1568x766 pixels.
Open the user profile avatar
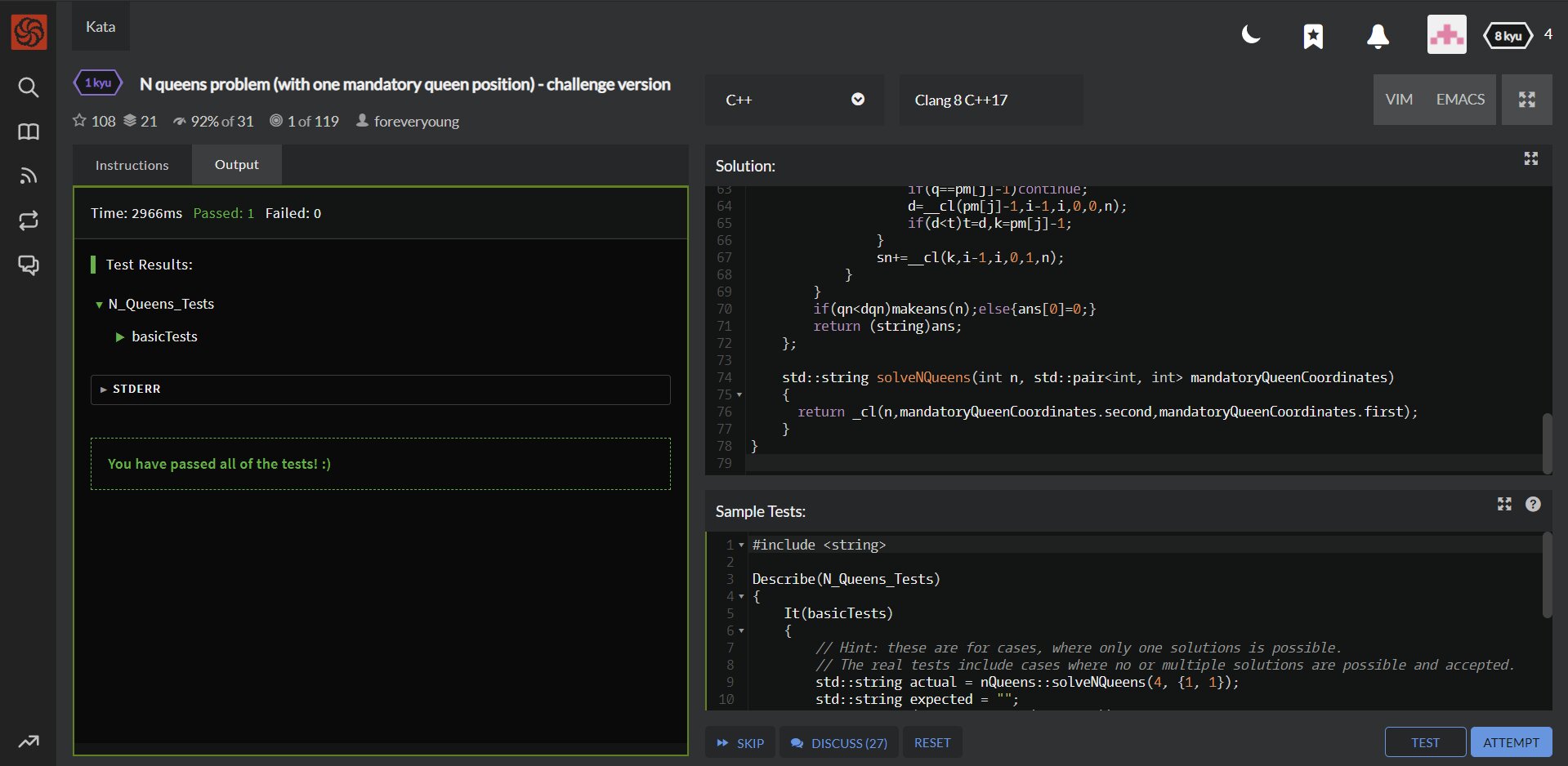coord(1446,35)
